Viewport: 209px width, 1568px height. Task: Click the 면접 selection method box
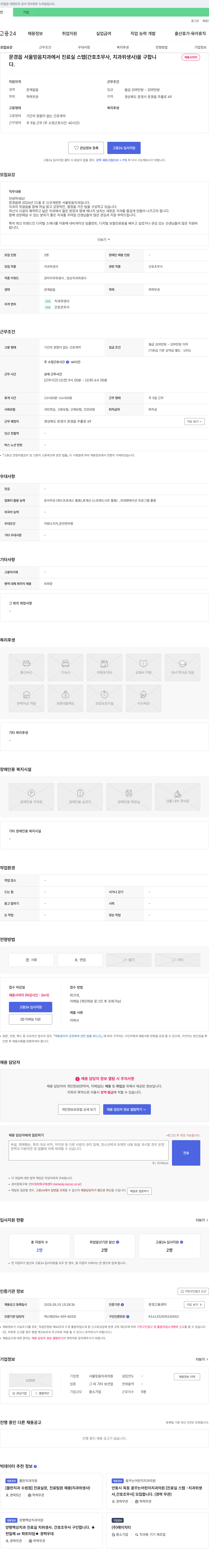pos(80,960)
